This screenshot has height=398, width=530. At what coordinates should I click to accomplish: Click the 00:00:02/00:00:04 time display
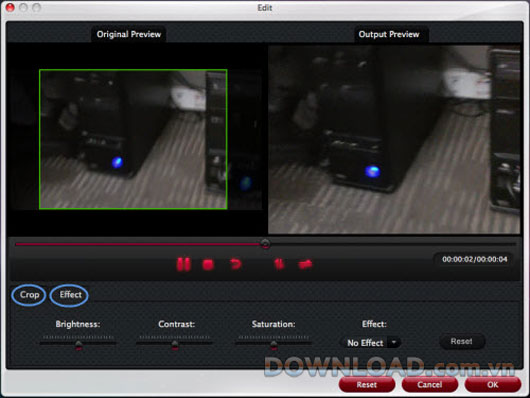pyautogui.click(x=475, y=259)
